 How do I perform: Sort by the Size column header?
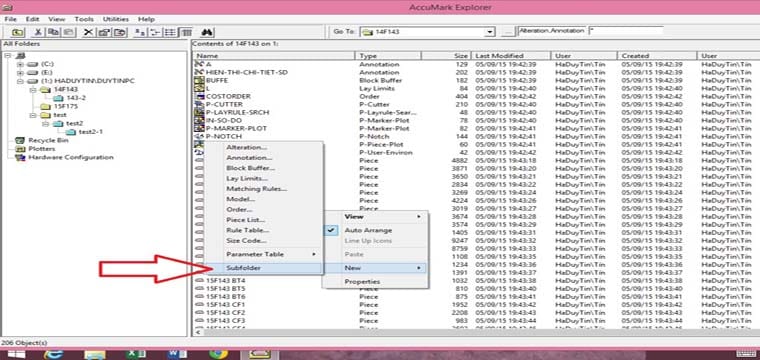pyautogui.click(x=445, y=56)
